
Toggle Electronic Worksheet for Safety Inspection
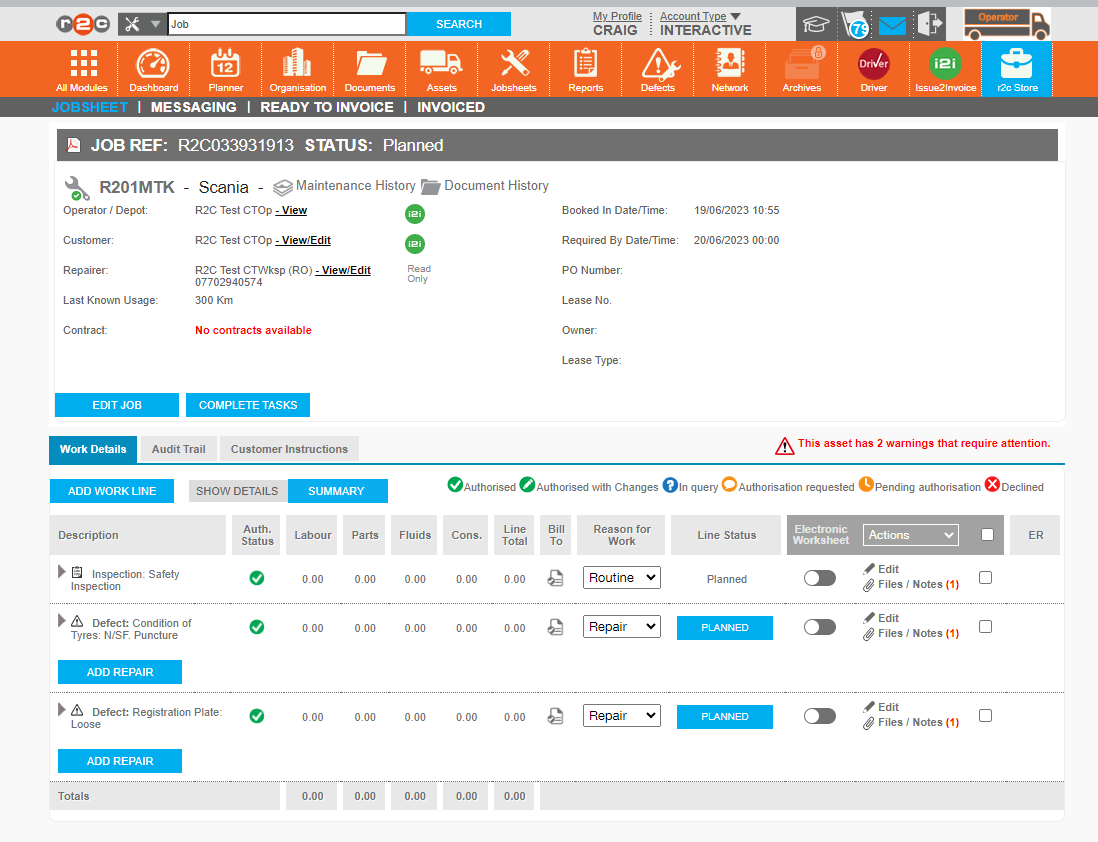click(819, 579)
